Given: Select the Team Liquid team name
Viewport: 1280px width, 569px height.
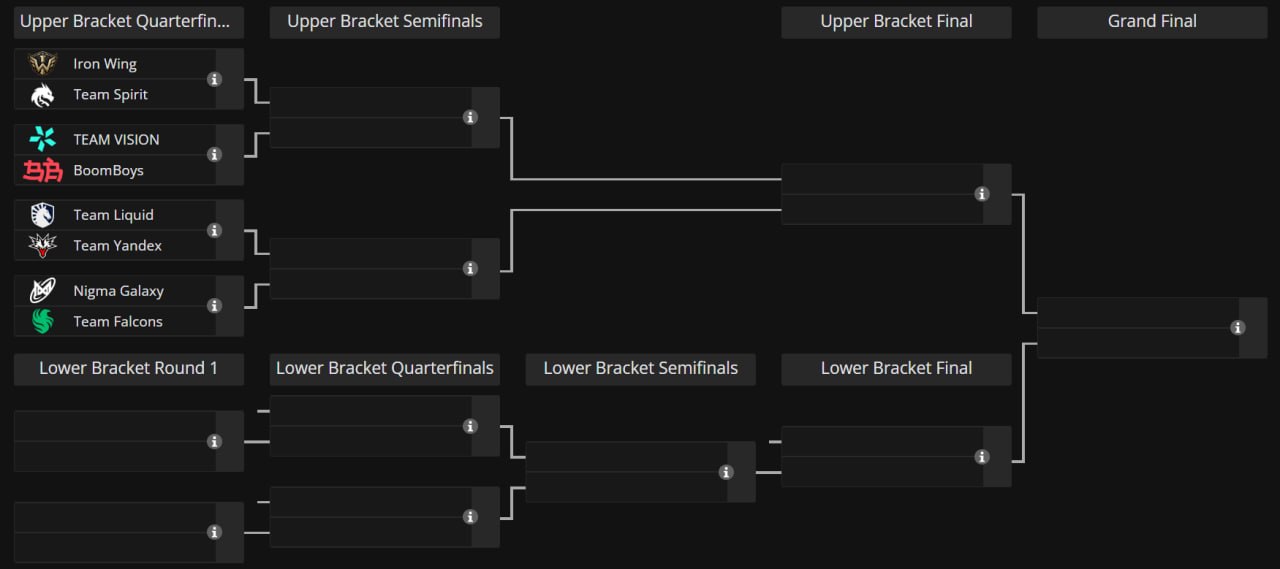Looking at the screenshot, I should pos(113,215).
